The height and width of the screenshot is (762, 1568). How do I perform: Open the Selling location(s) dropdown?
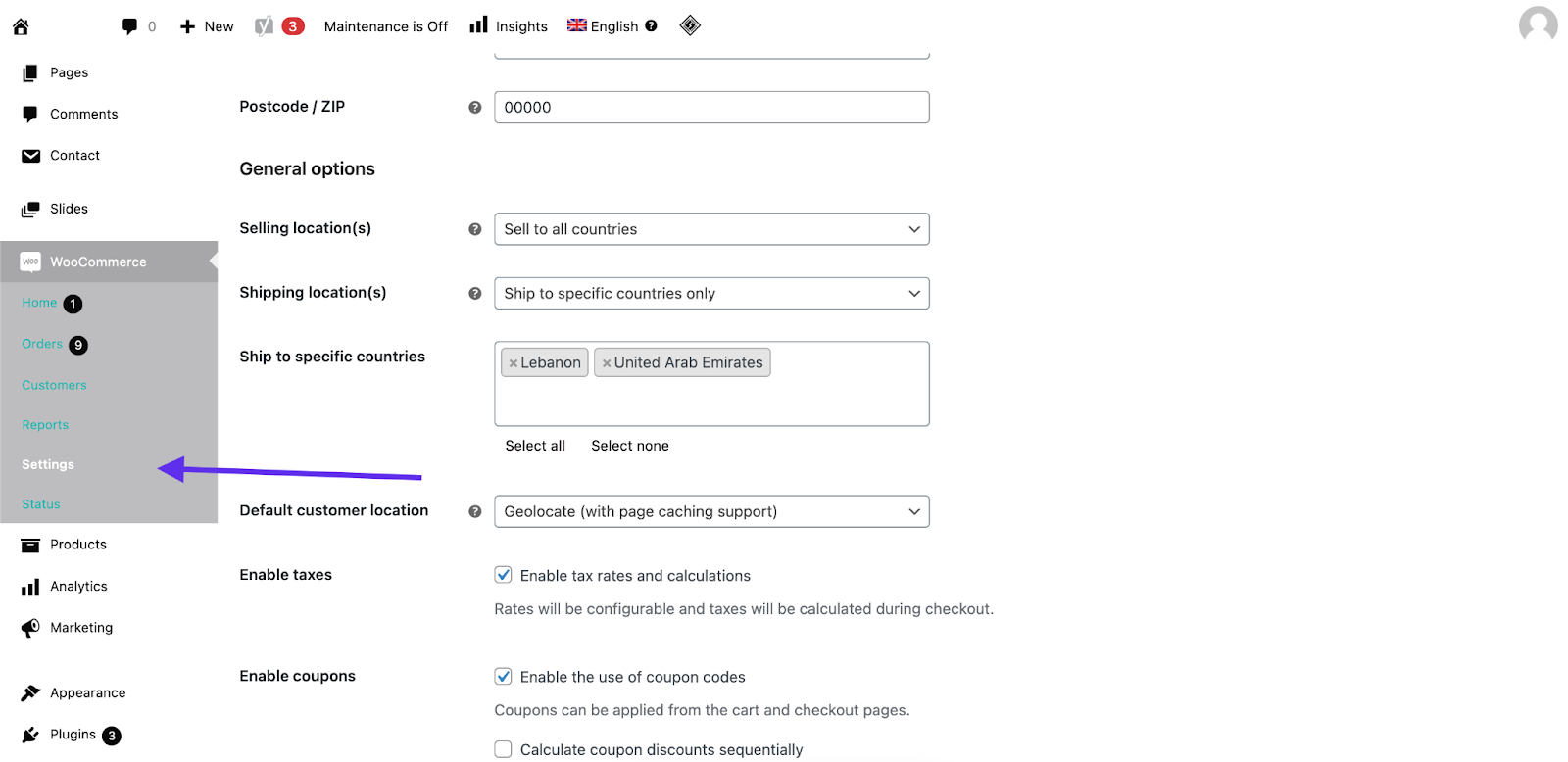711,229
